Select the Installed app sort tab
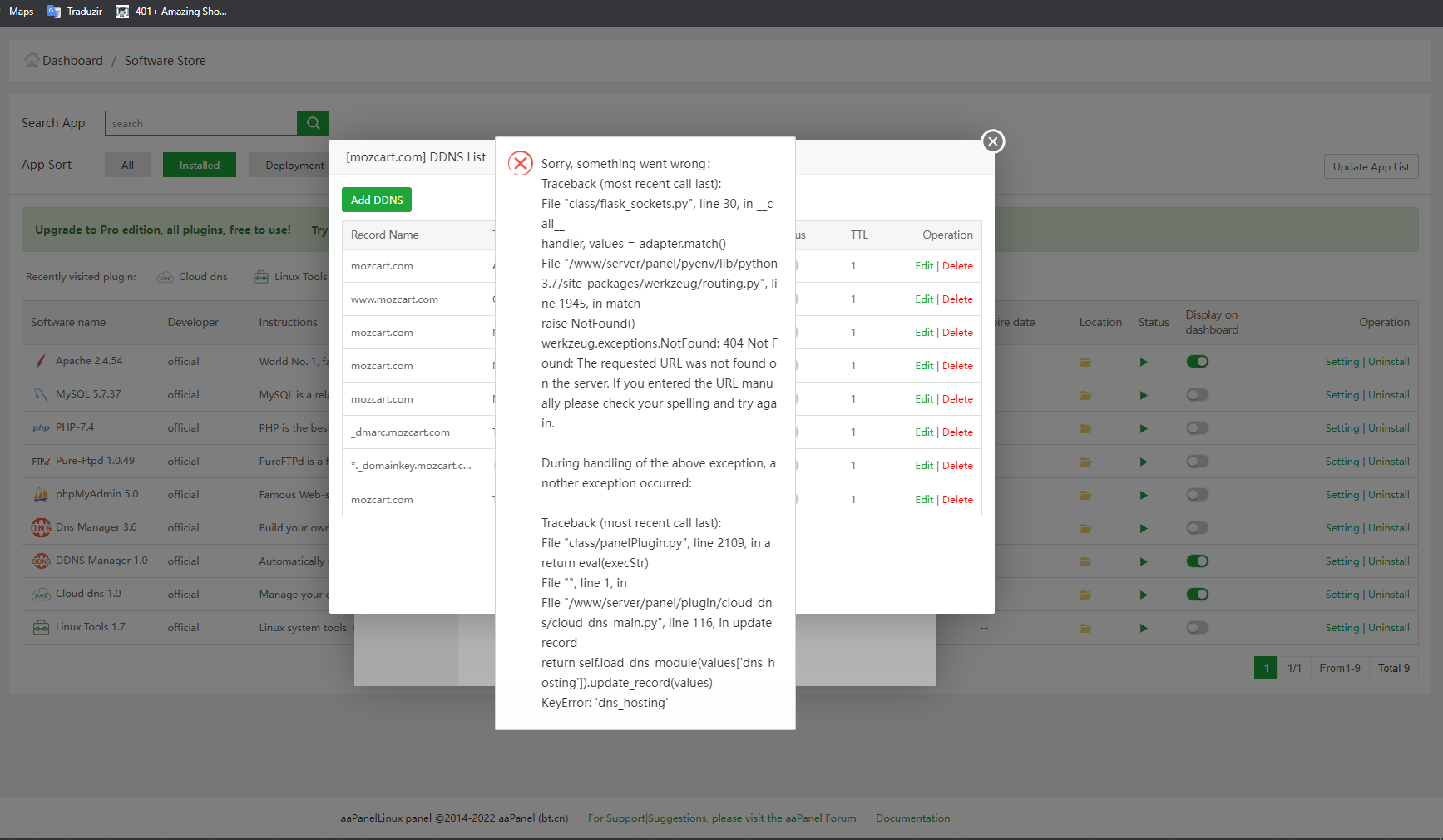The height and width of the screenshot is (840, 1443). [200, 165]
